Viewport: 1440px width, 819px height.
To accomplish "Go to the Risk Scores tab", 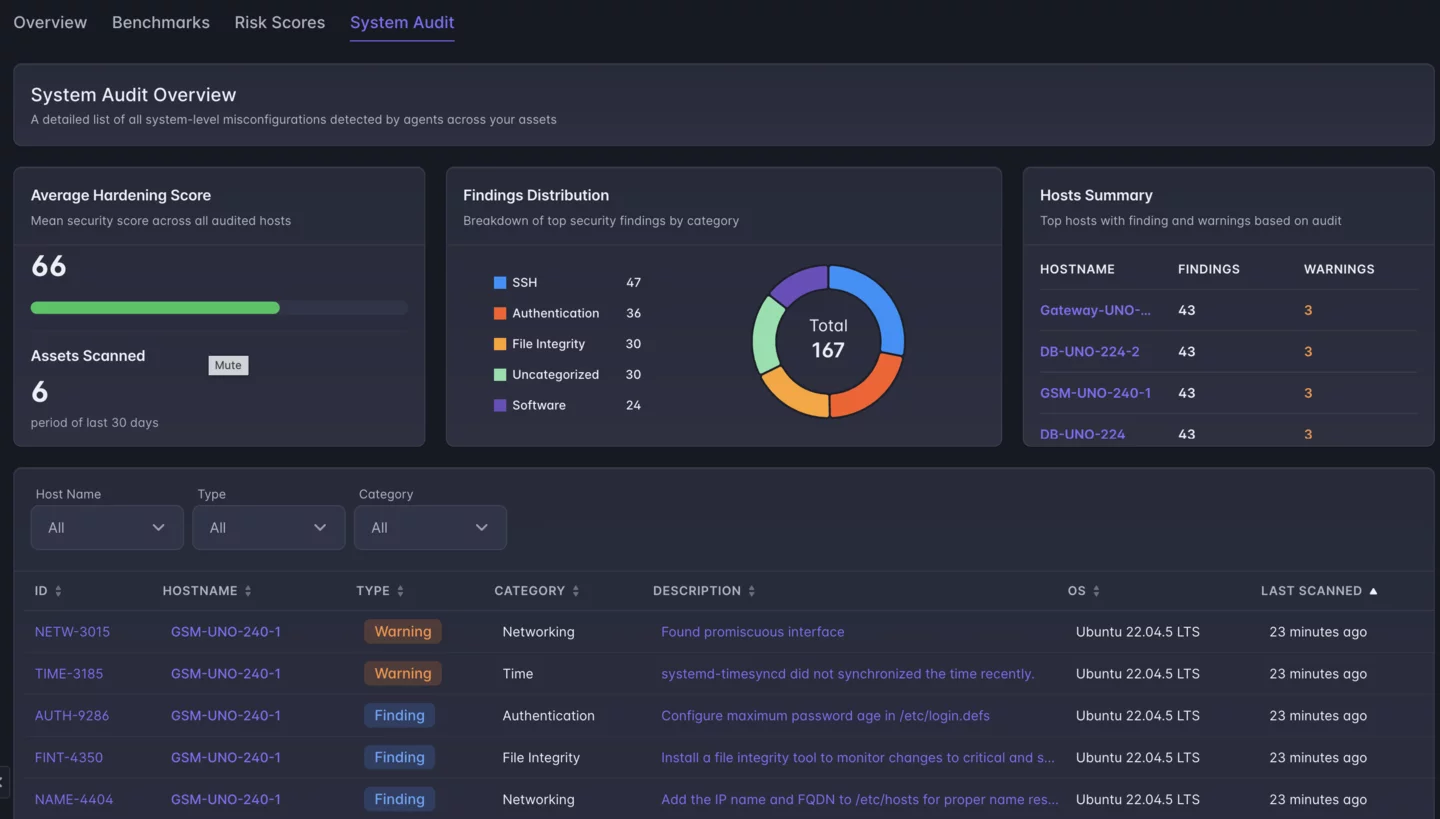I will tap(280, 22).
